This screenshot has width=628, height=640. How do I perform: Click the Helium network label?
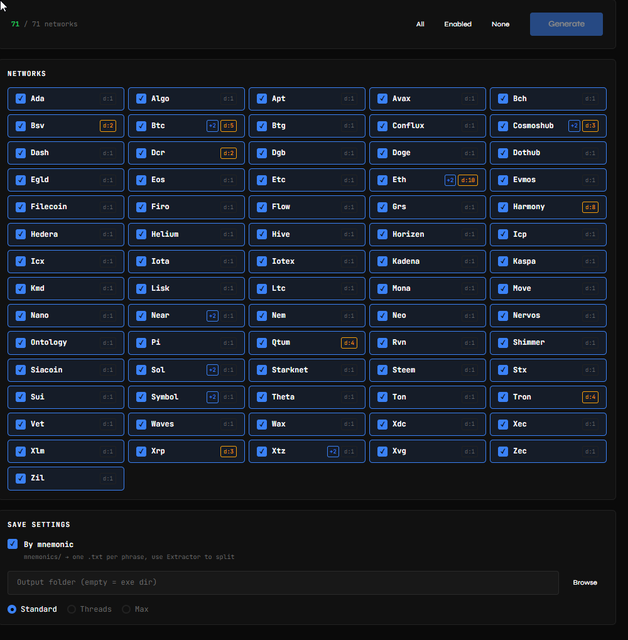coord(165,234)
